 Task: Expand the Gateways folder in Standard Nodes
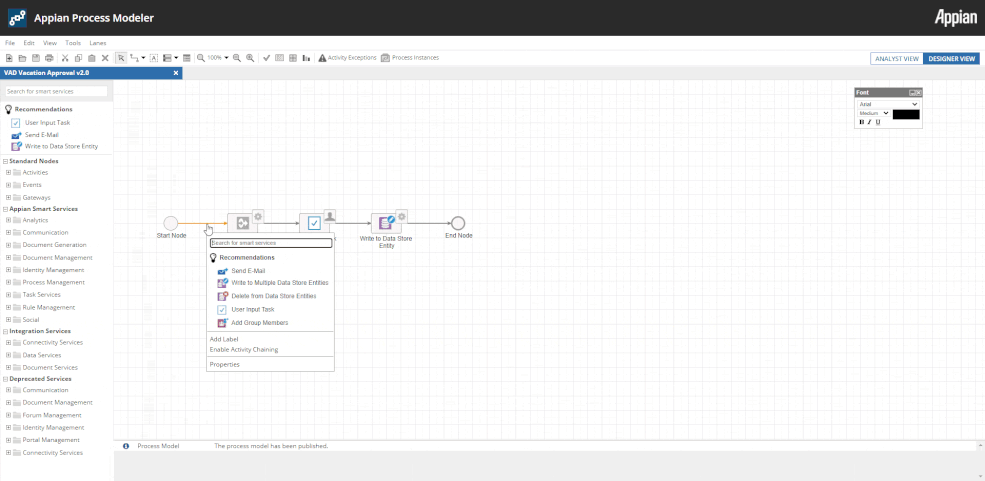(8, 197)
